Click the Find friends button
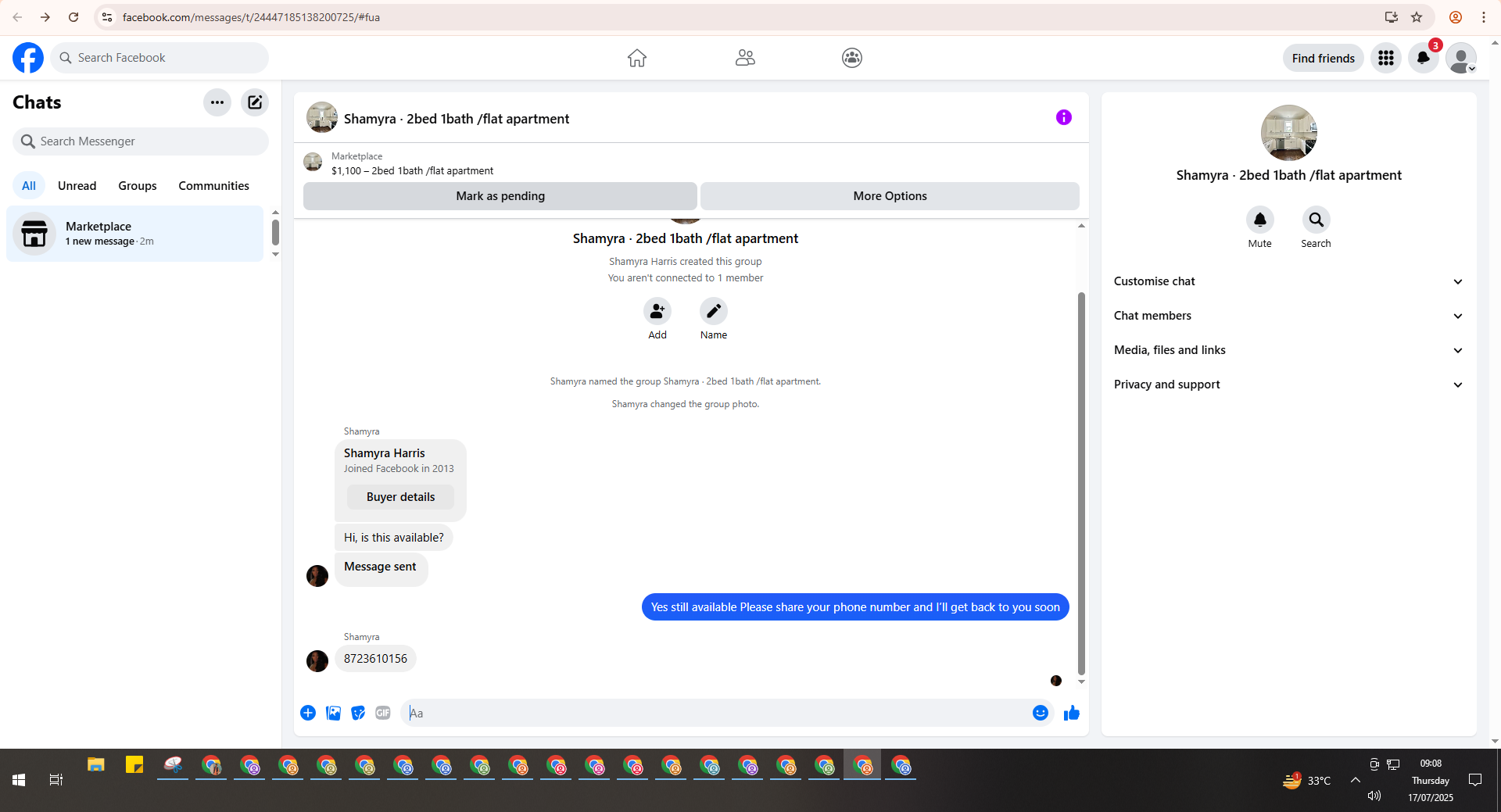Screen dimensions: 1501x812 (x=1324, y=58)
